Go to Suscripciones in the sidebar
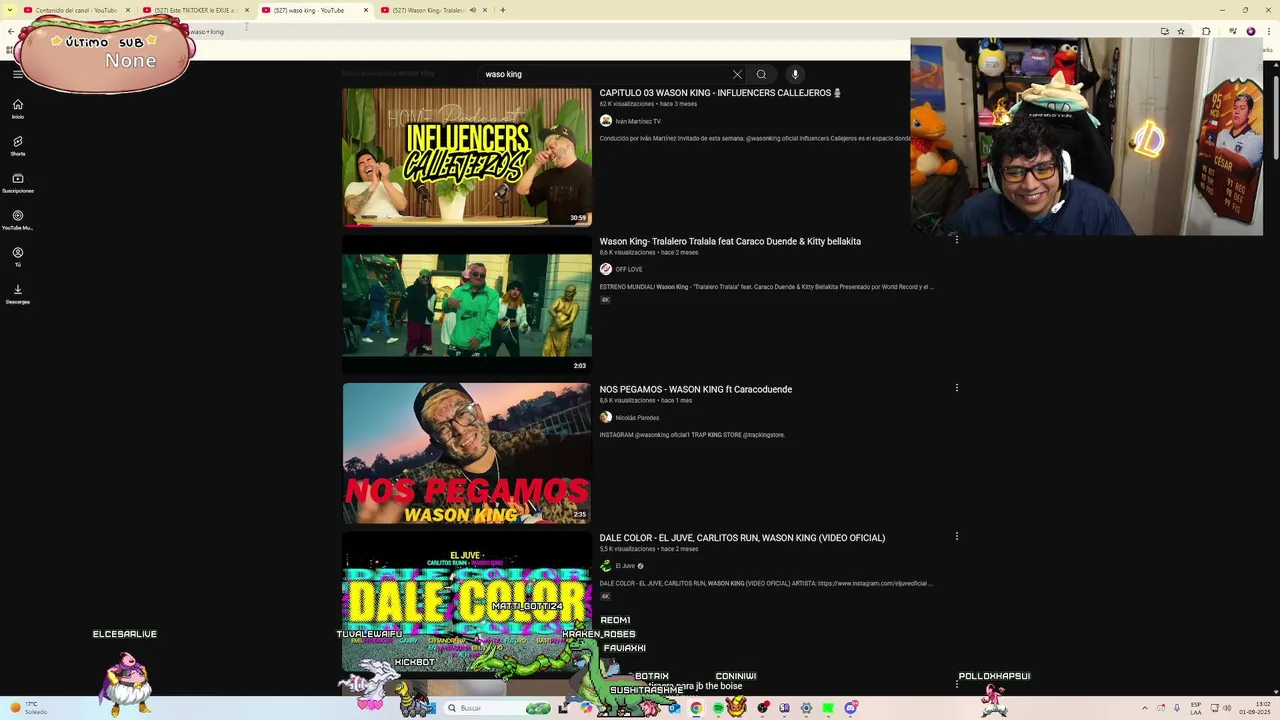1280x720 pixels. (x=17, y=183)
